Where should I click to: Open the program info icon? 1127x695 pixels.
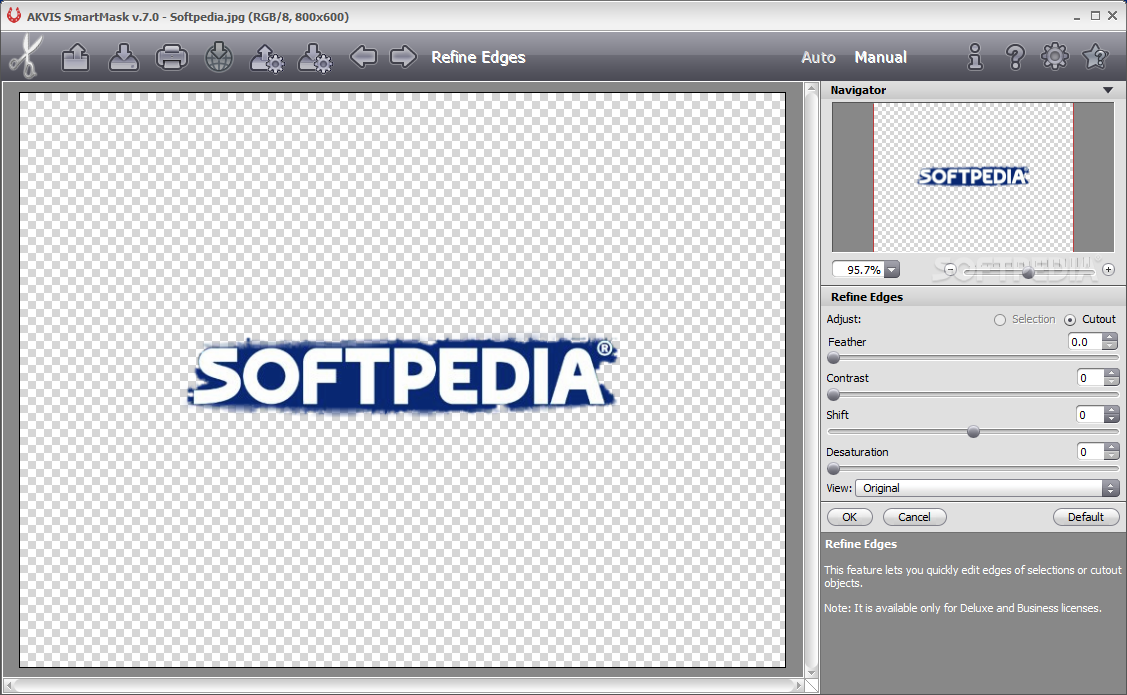tap(975, 57)
